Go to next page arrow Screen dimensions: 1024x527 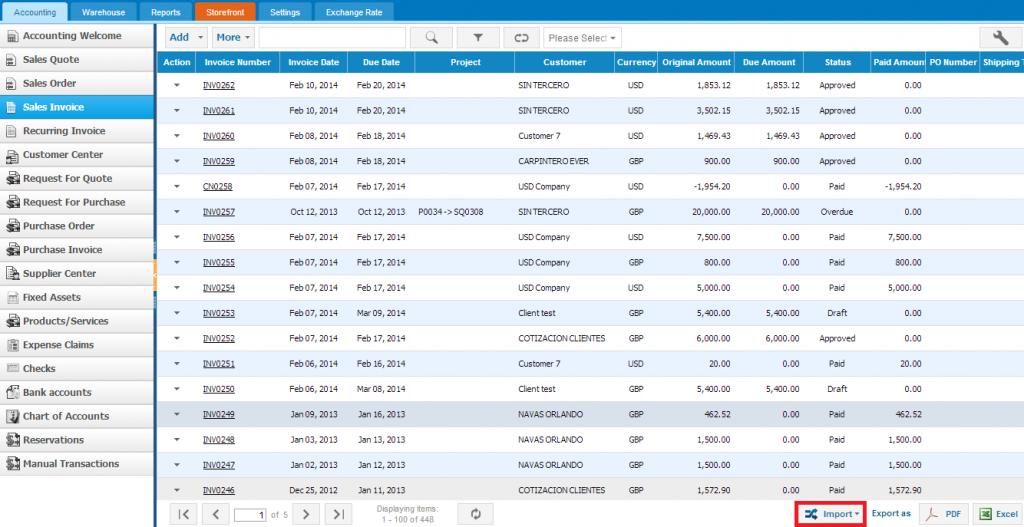[306, 515]
